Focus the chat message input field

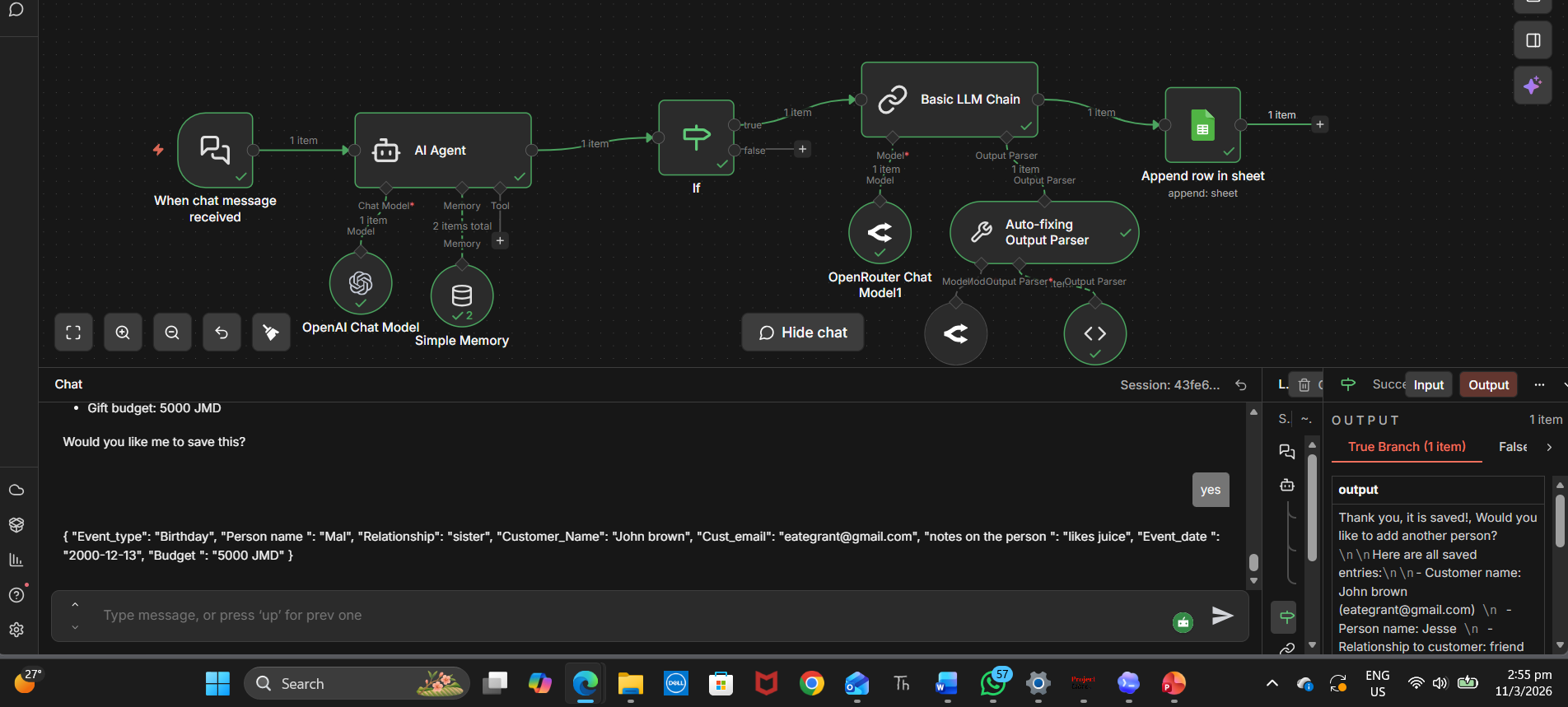tap(626, 616)
